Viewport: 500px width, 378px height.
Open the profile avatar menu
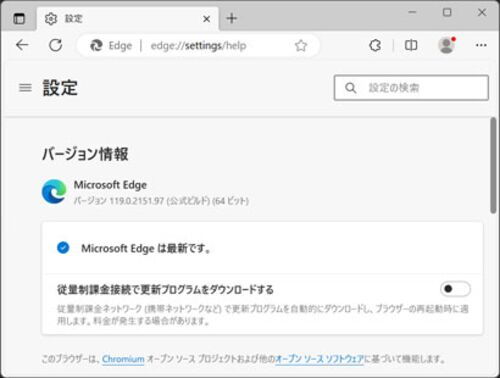(447, 45)
